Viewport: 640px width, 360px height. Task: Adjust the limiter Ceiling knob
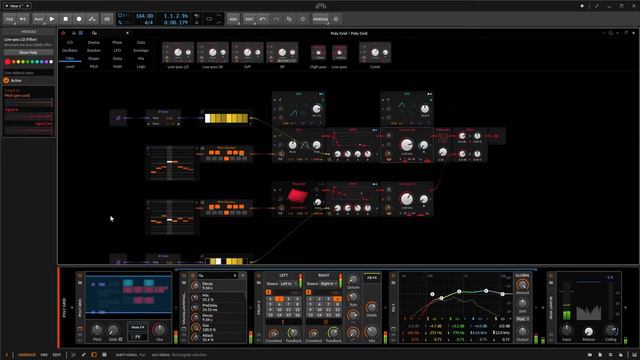point(611,330)
